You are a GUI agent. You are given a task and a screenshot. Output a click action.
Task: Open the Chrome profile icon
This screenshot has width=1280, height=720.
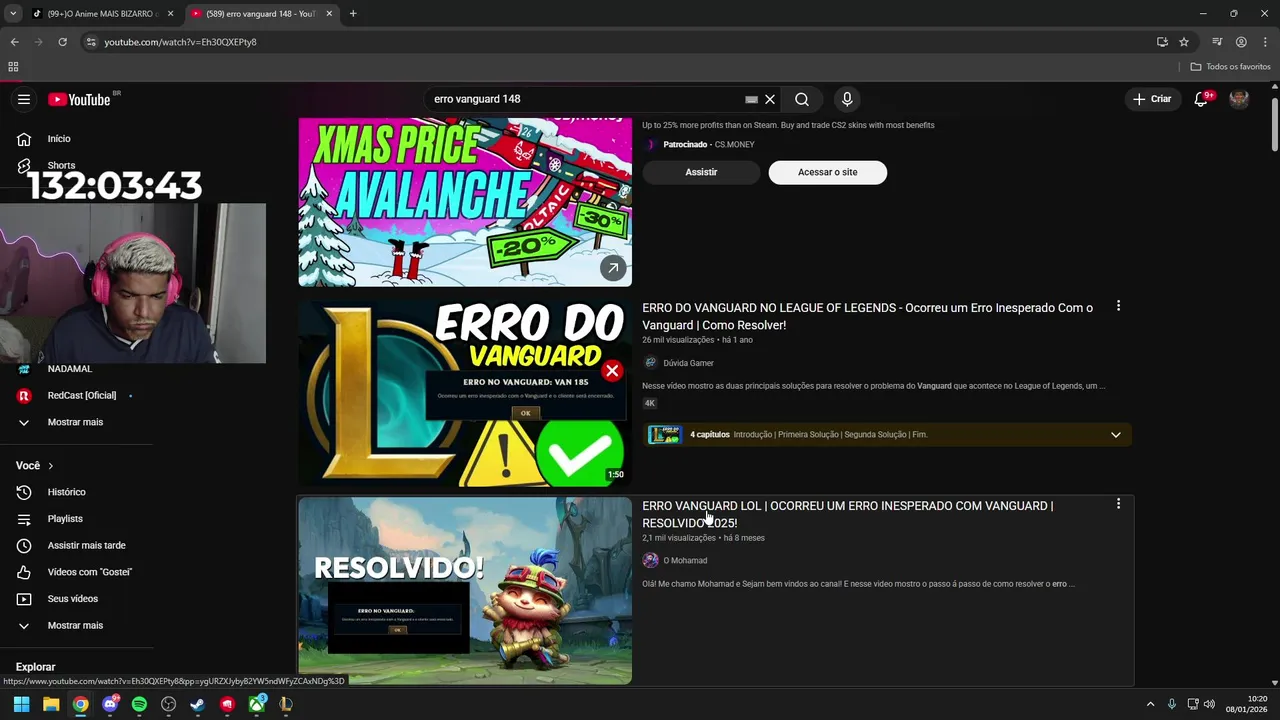click(1241, 42)
